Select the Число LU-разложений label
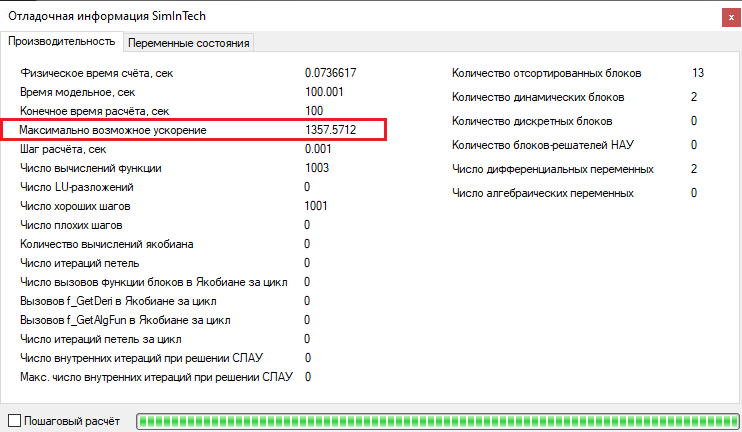The width and height of the screenshot is (742, 432). point(77,187)
